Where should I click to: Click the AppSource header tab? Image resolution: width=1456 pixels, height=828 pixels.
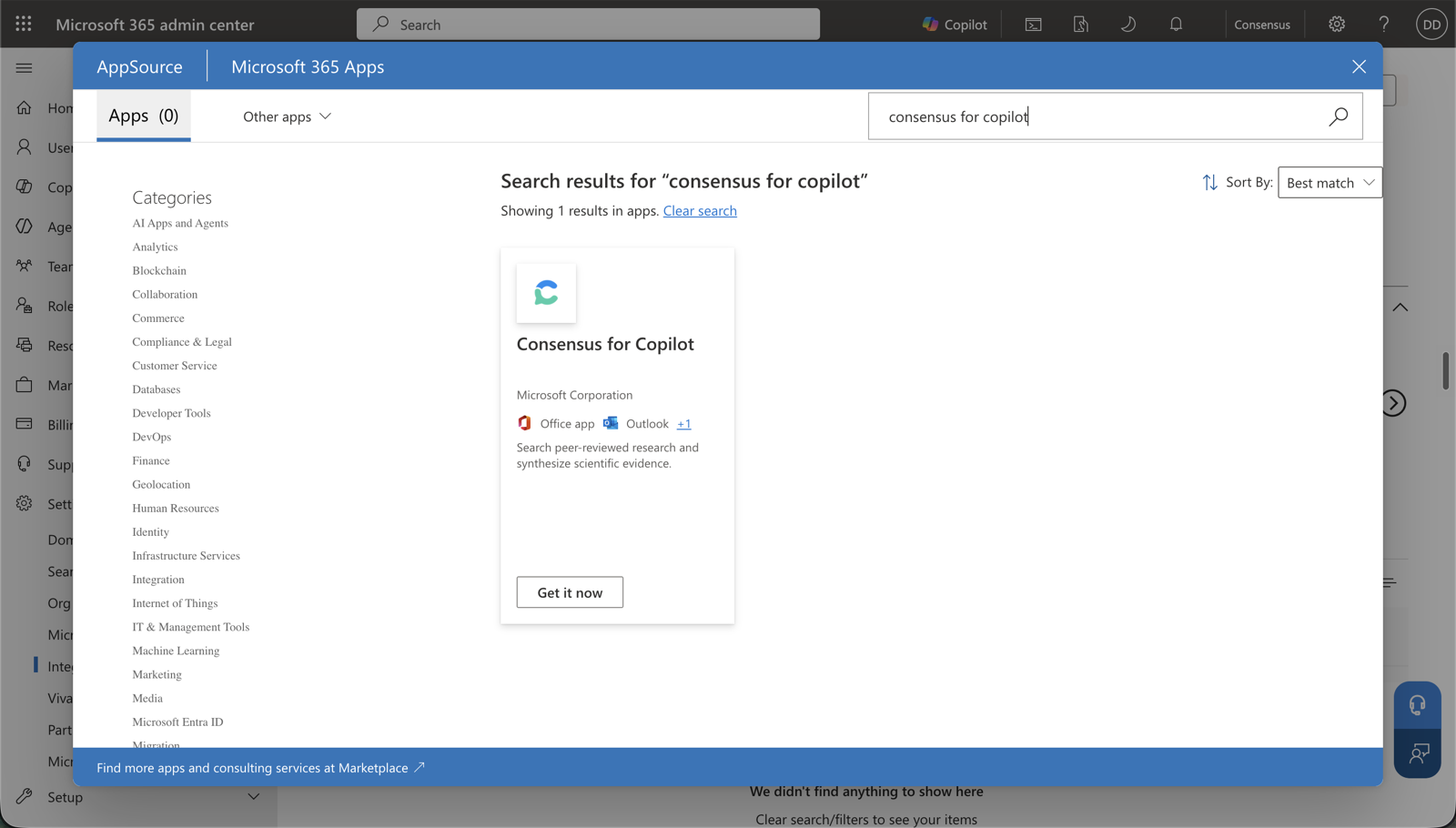point(139,66)
